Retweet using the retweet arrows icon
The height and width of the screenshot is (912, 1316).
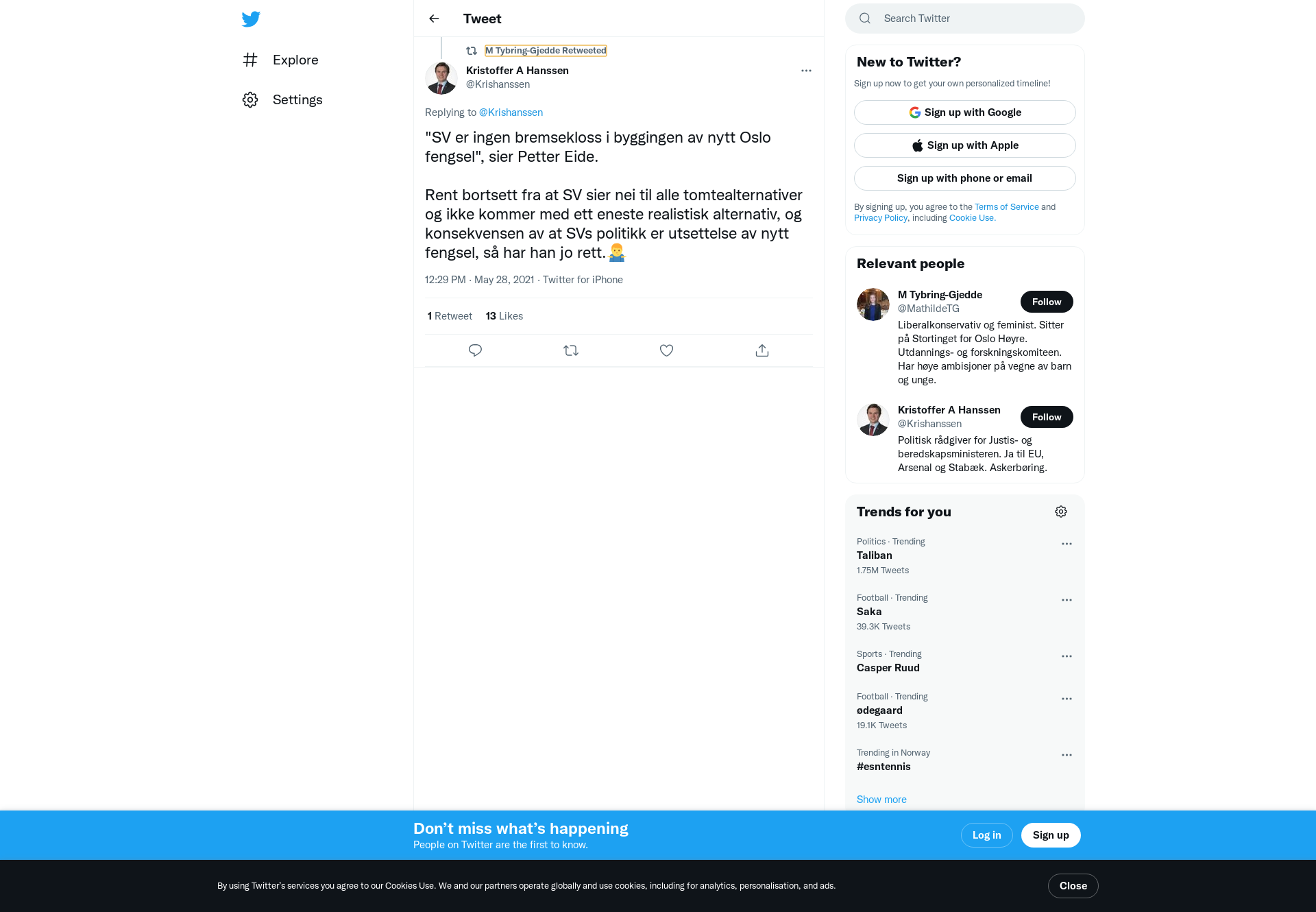tap(571, 350)
